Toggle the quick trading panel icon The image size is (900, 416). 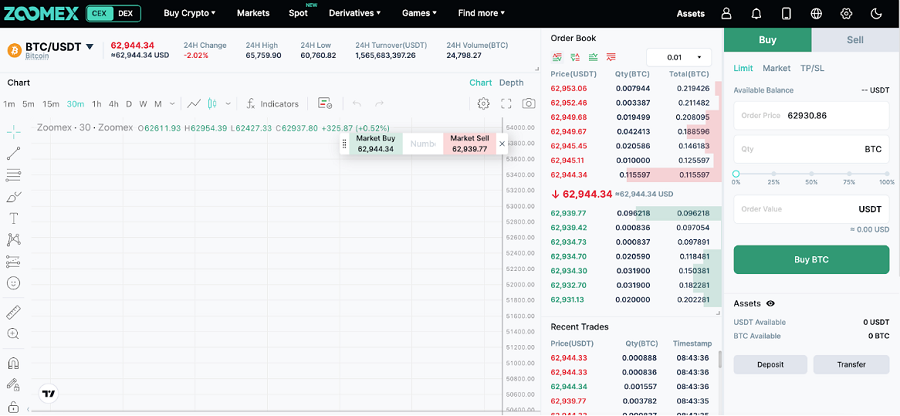pos(325,103)
